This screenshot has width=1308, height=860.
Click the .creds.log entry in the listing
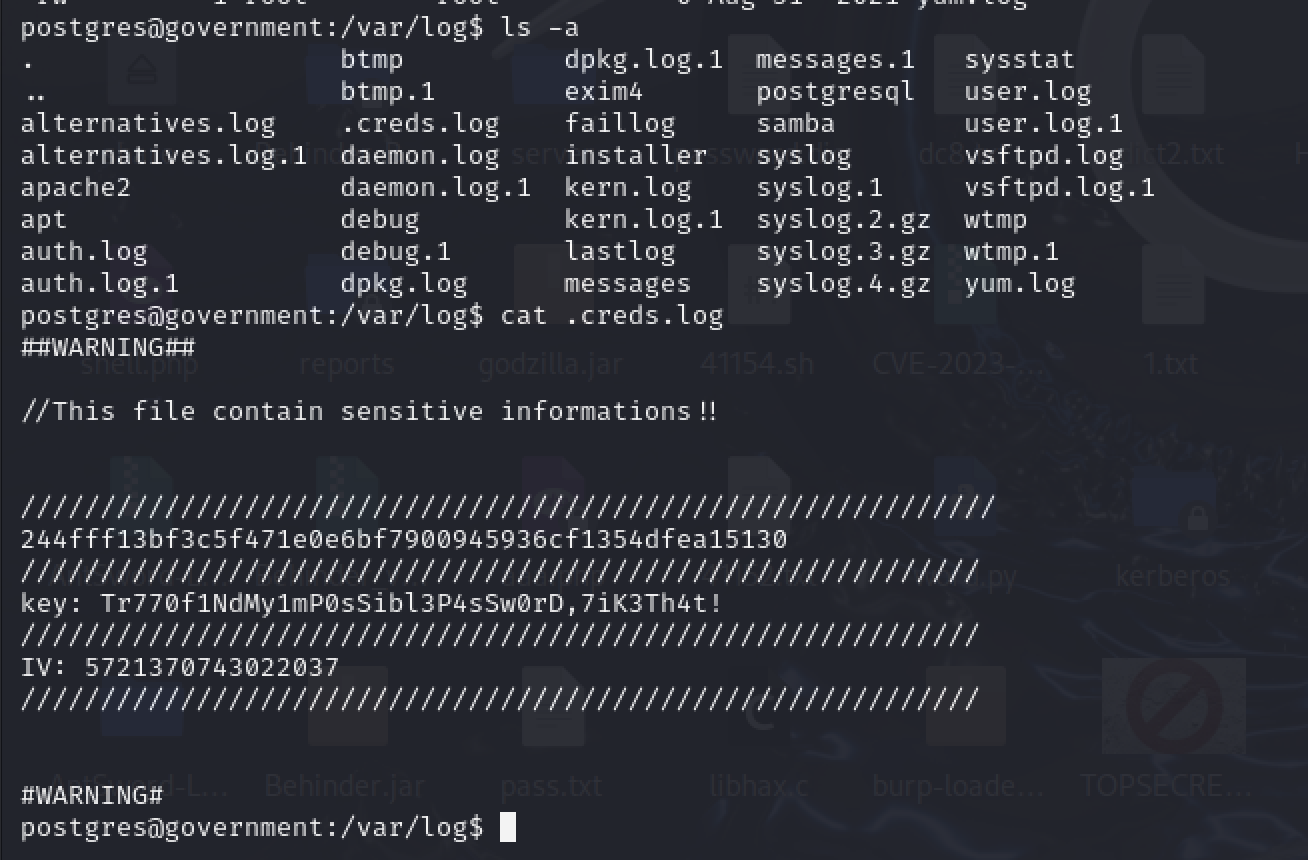420,124
